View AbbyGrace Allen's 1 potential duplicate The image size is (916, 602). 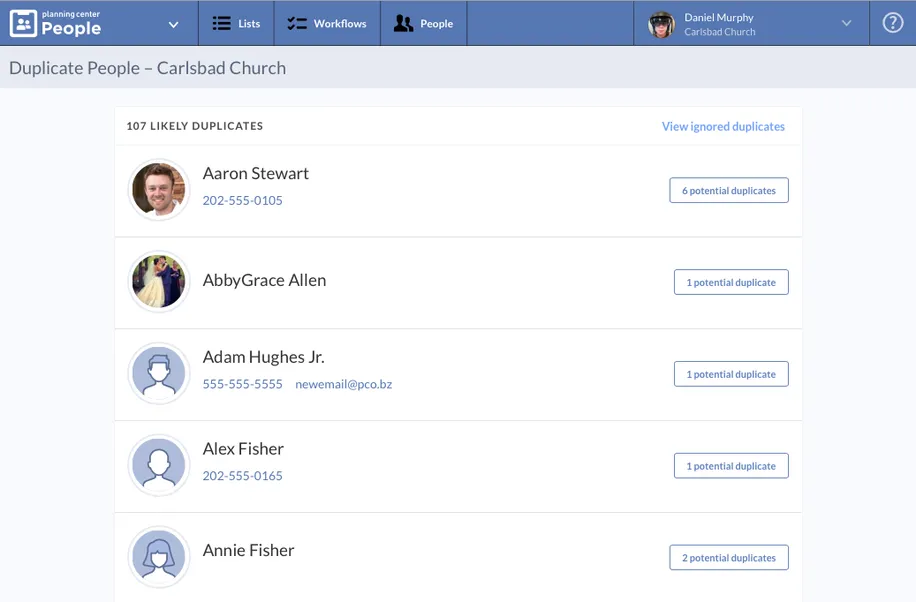tap(730, 282)
